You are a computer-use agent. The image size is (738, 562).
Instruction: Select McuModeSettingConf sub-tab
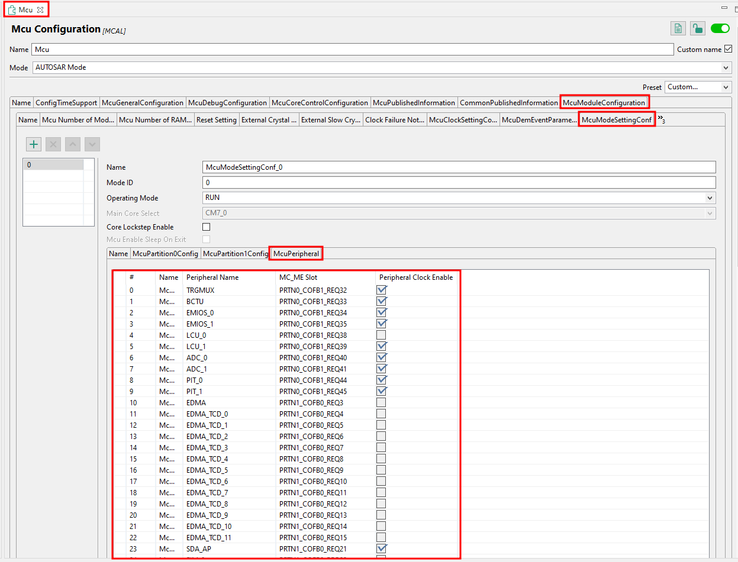[x=617, y=120]
